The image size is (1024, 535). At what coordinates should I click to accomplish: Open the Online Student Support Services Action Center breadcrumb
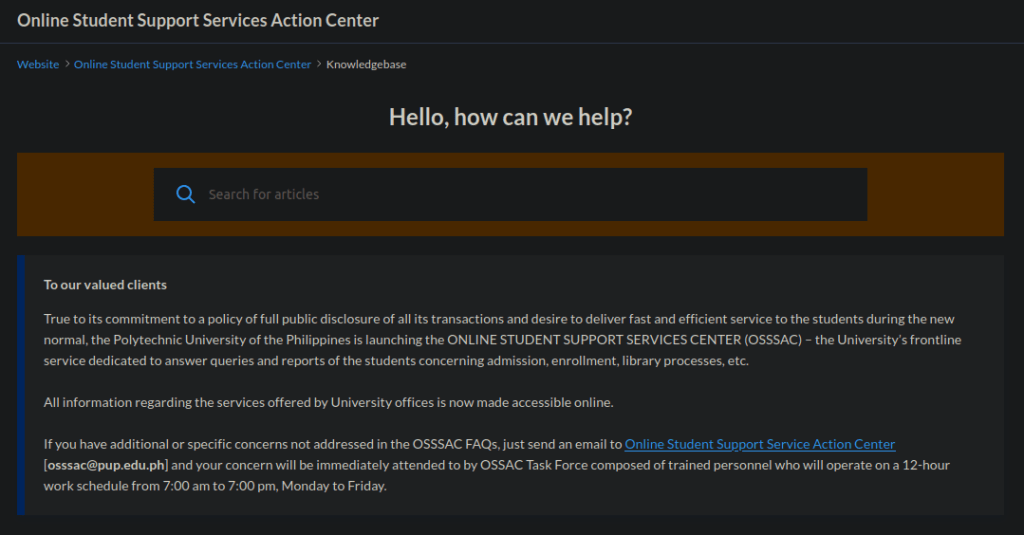(192, 64)
